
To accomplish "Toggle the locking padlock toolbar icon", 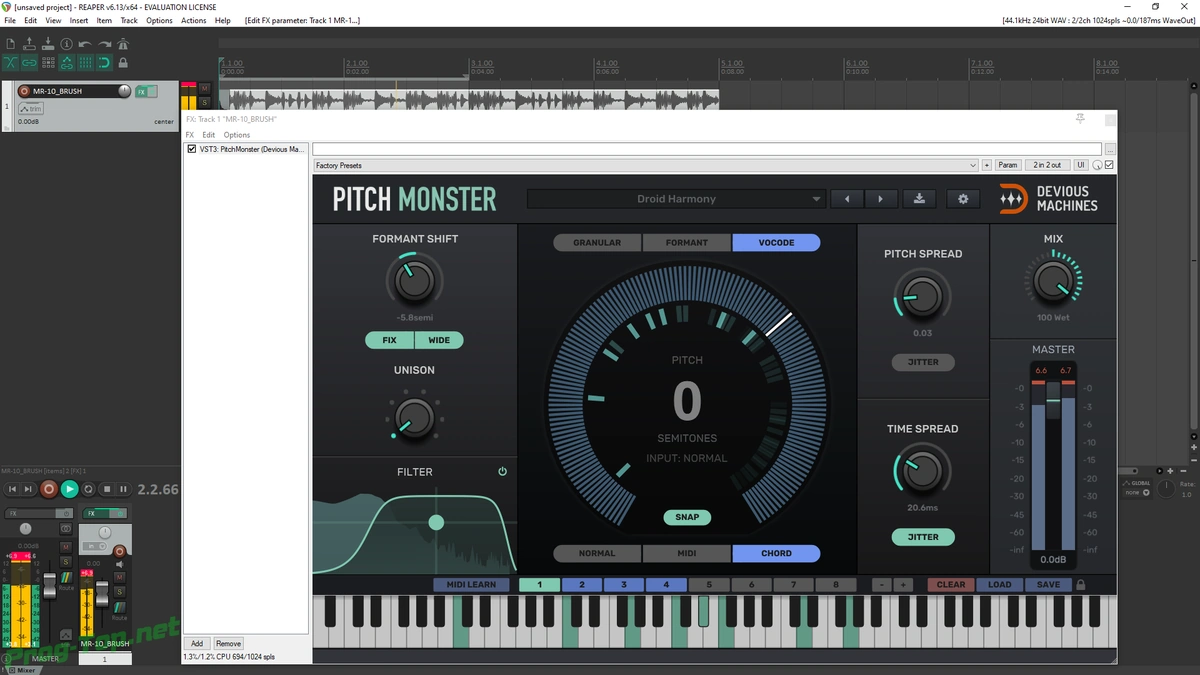I will tap(124, 63).
